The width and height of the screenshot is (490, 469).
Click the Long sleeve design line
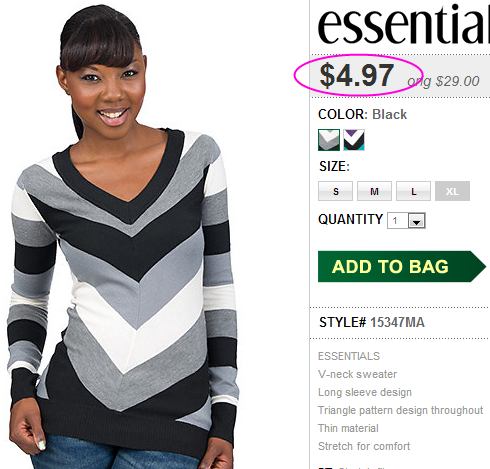click(x=365, y=392)
